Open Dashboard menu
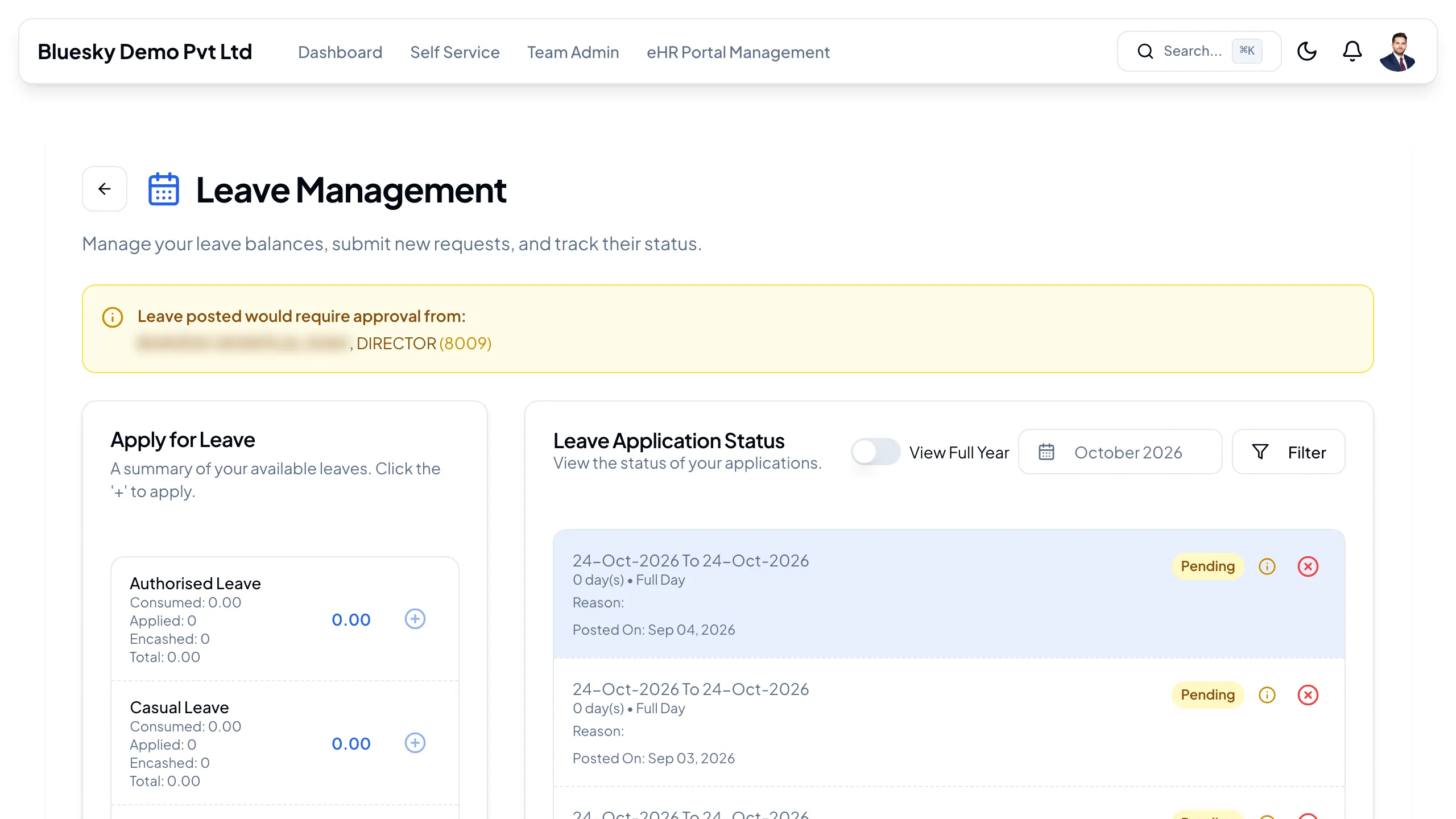Image resolution: width=1456 pixels, height=819 pixels. (340, 52)
